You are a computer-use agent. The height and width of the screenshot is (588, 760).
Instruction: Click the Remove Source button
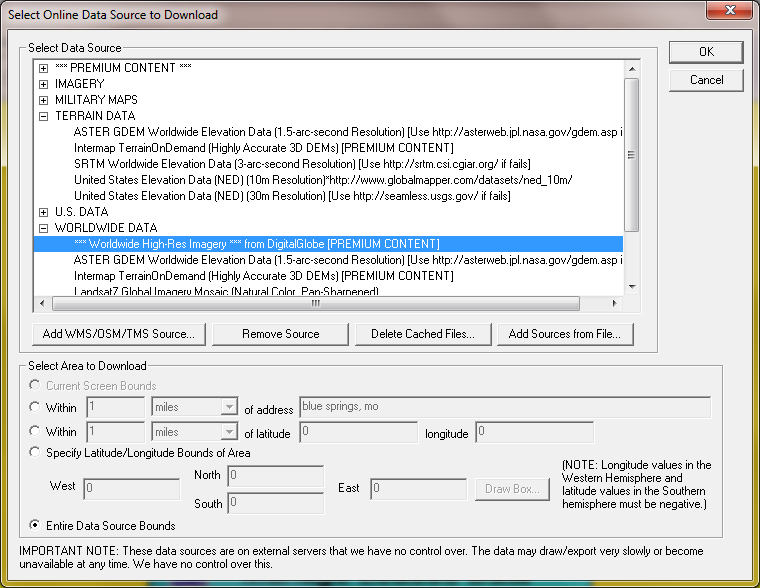point(280,334)
